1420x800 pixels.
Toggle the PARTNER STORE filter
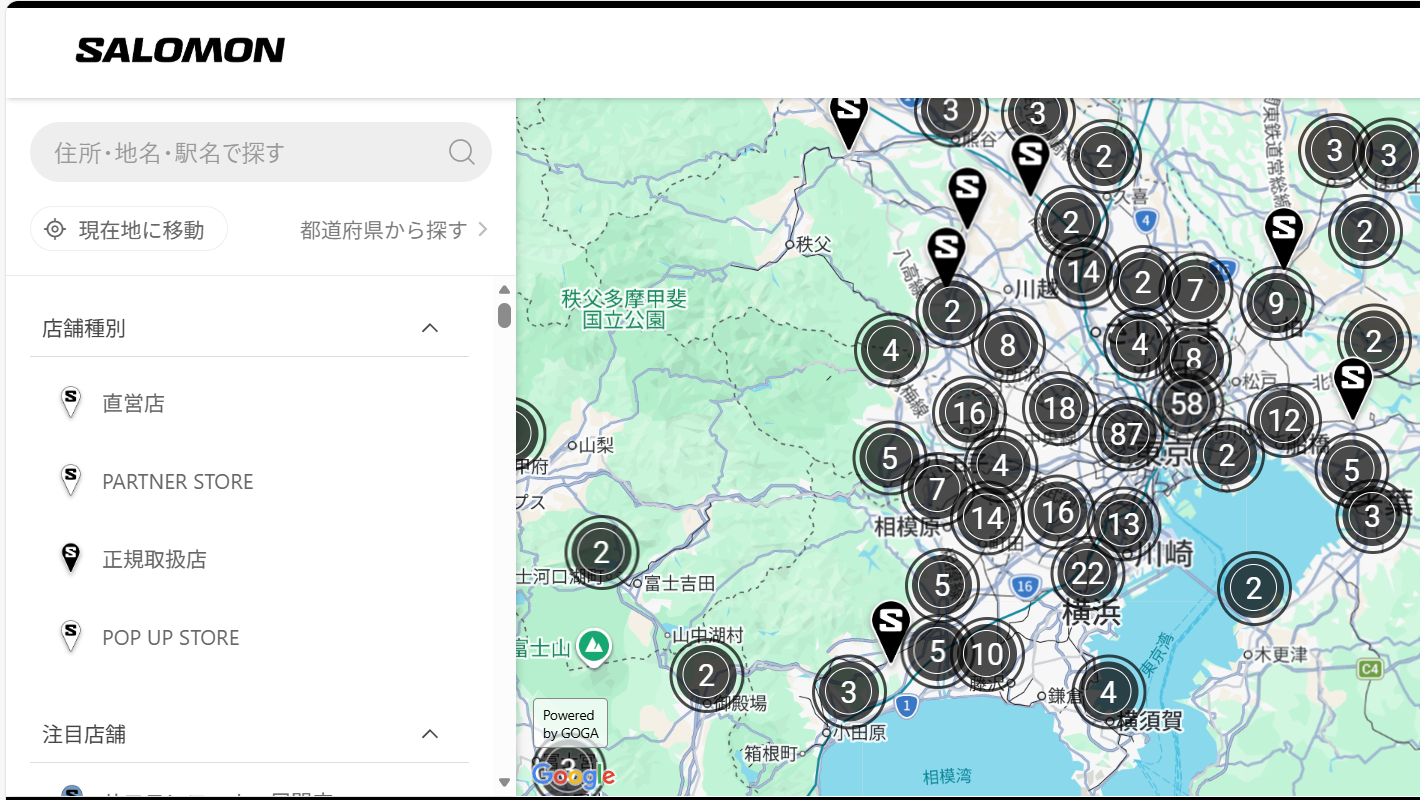177,481
